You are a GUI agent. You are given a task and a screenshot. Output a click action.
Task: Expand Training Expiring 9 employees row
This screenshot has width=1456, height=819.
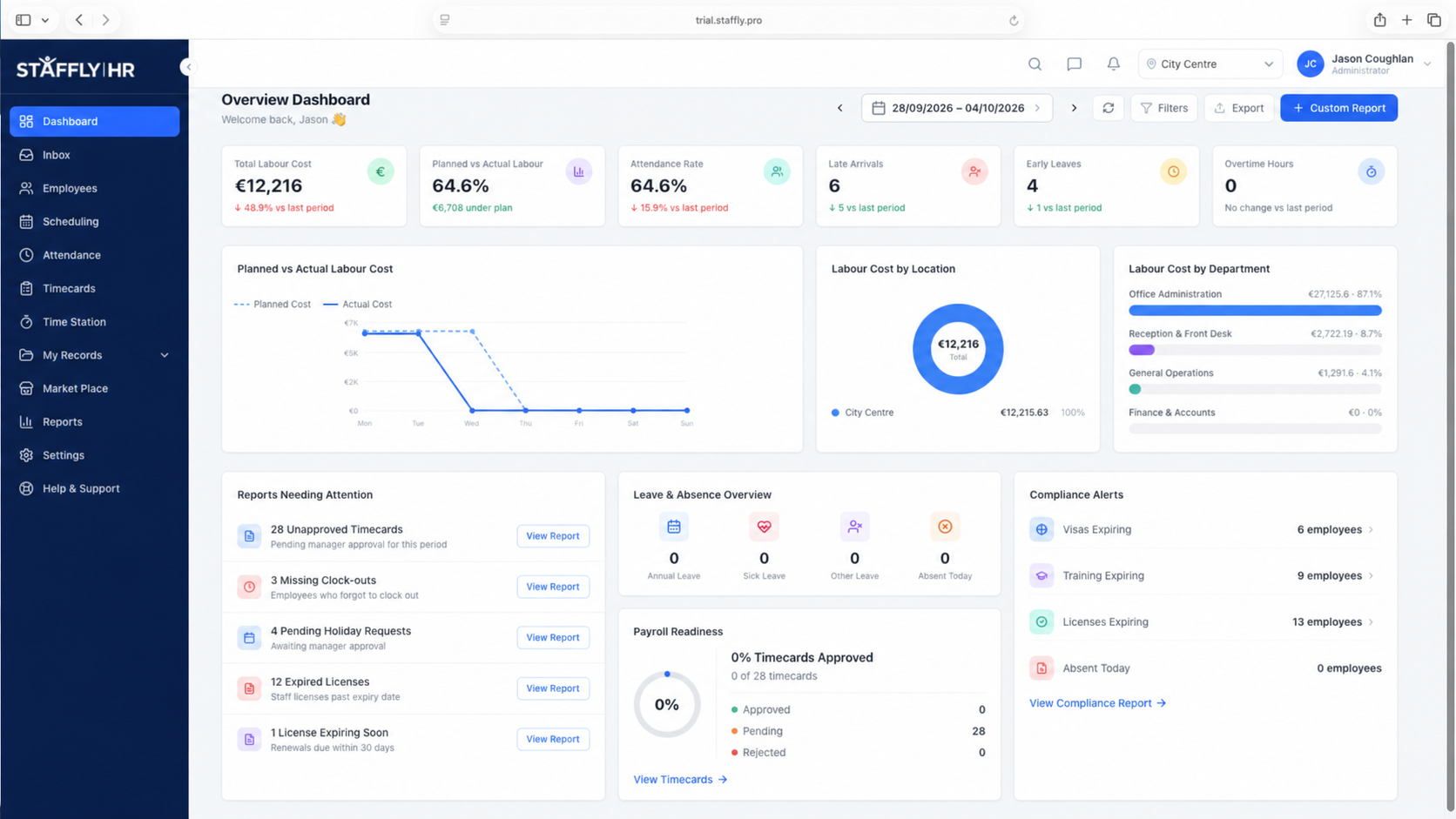(x=1205, y=575)
